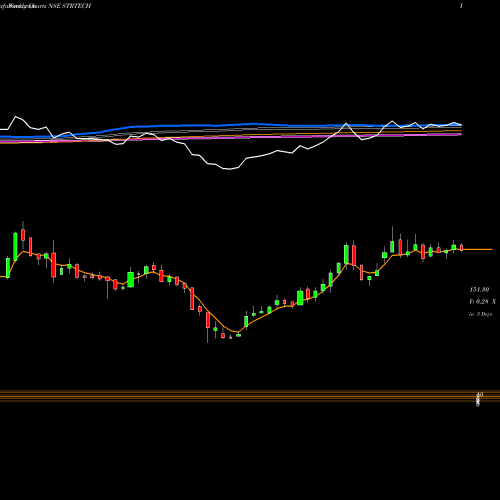
Task: Click the tall green candle after the price bottom
Action: tap(246, 321)
